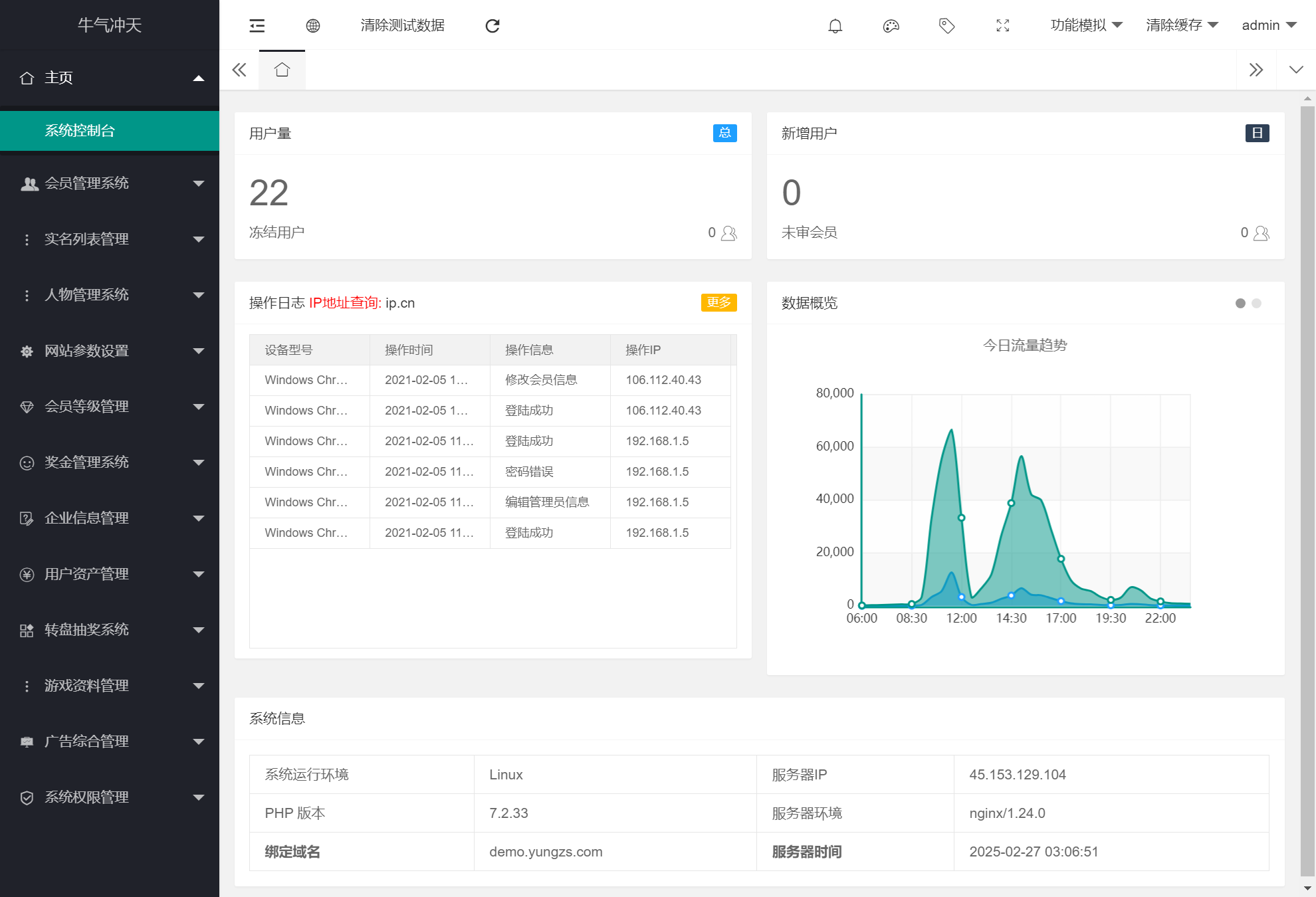The image size is (1316, 897).
Task: Open the notifications bell
Action: click(835, 25)
